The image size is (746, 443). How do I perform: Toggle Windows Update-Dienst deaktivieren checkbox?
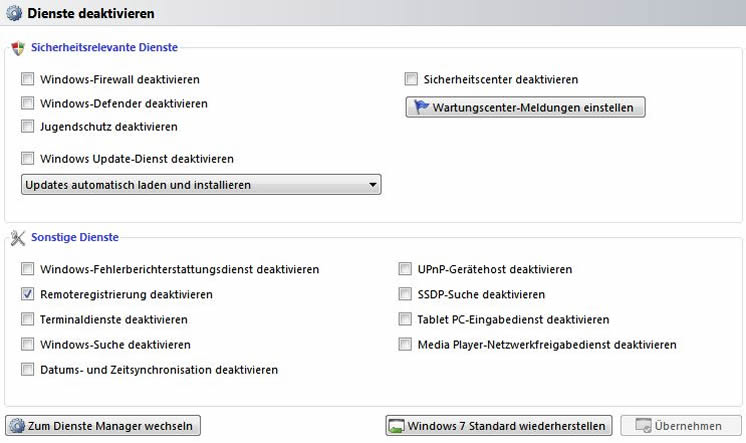click(x=28, y=158)
